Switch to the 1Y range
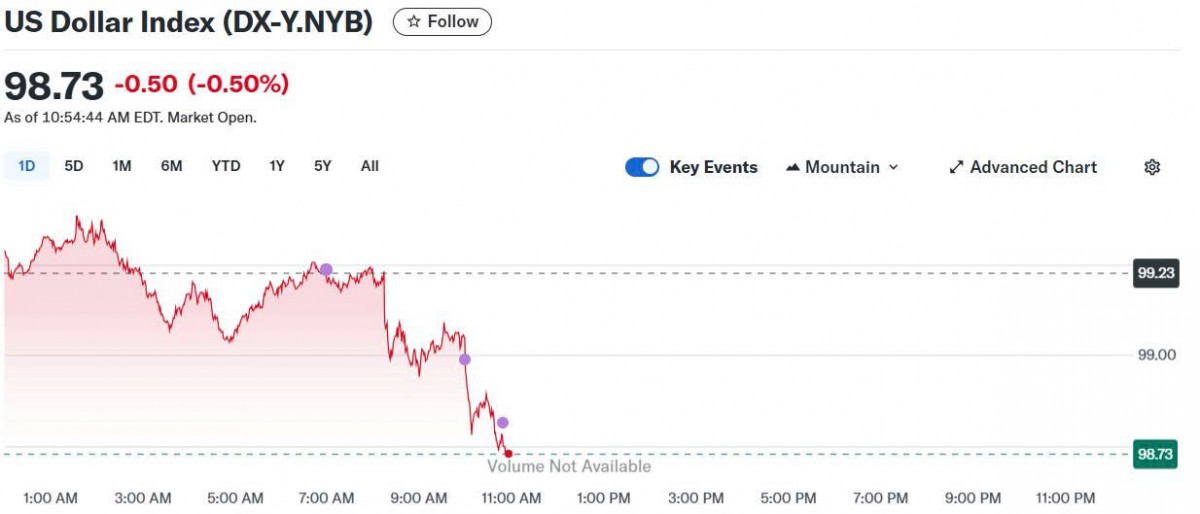Screen dimensions: 1200x514 277,166
